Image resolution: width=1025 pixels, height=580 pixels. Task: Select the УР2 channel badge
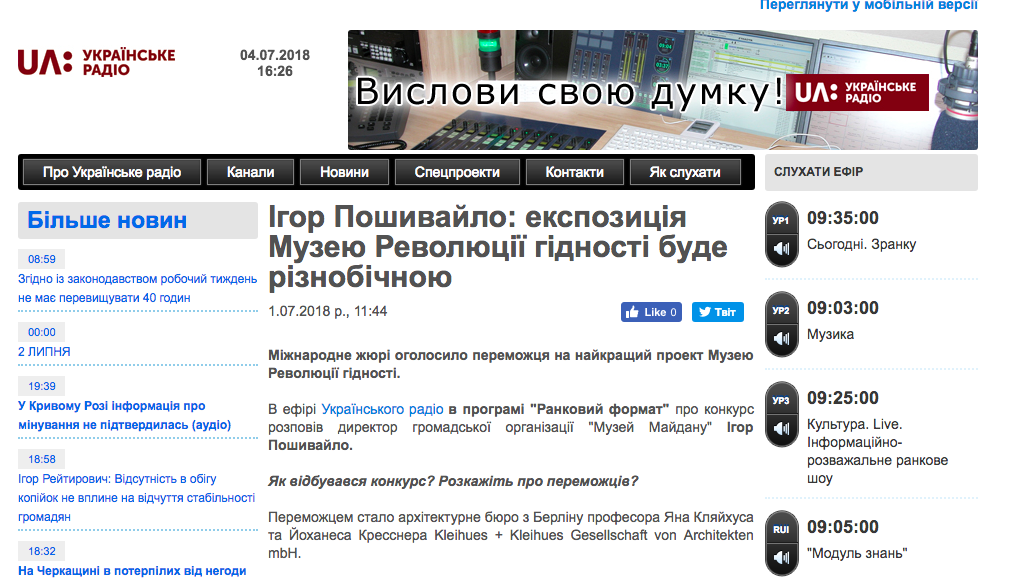coord(781,311)
